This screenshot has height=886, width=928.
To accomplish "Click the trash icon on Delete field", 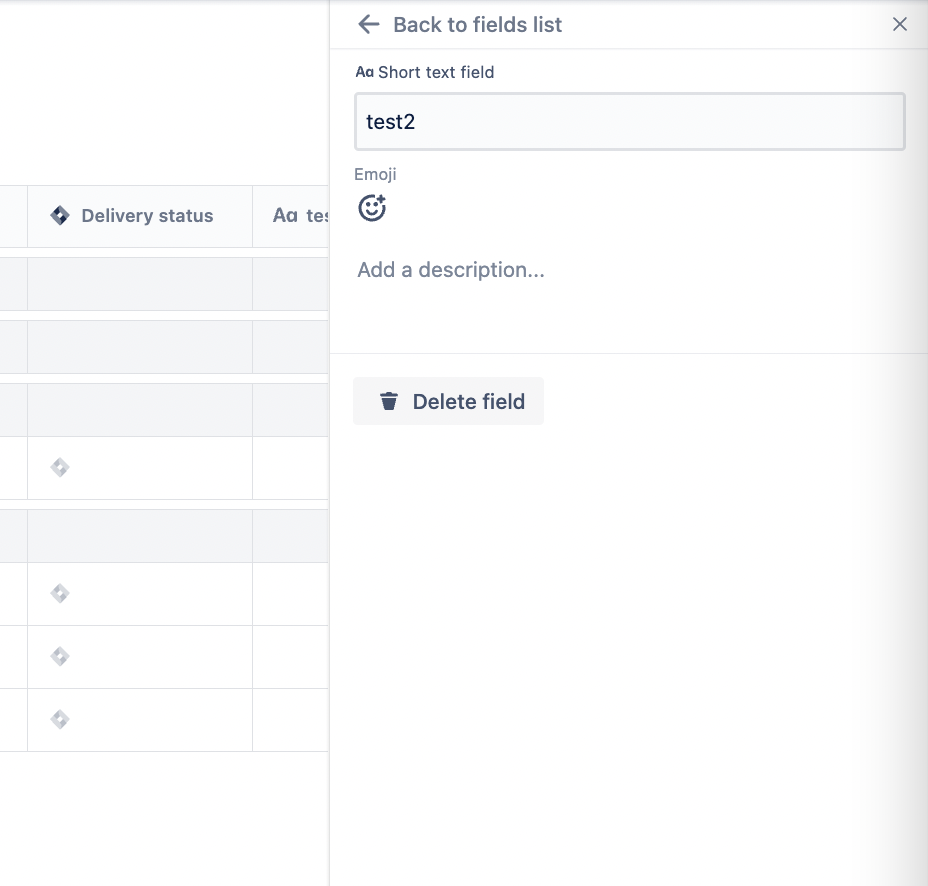I will point(388,401).
